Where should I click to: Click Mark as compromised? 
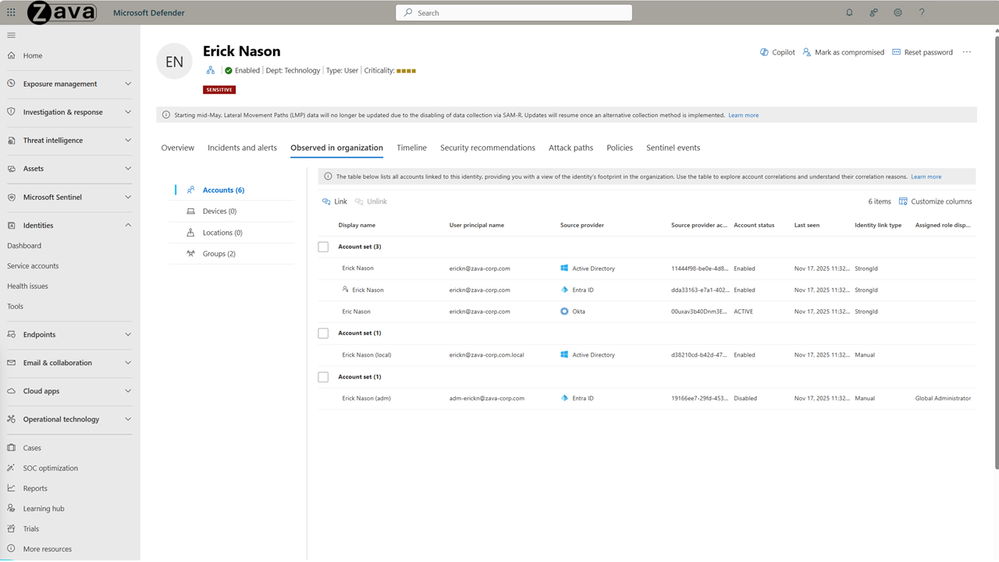843,52
